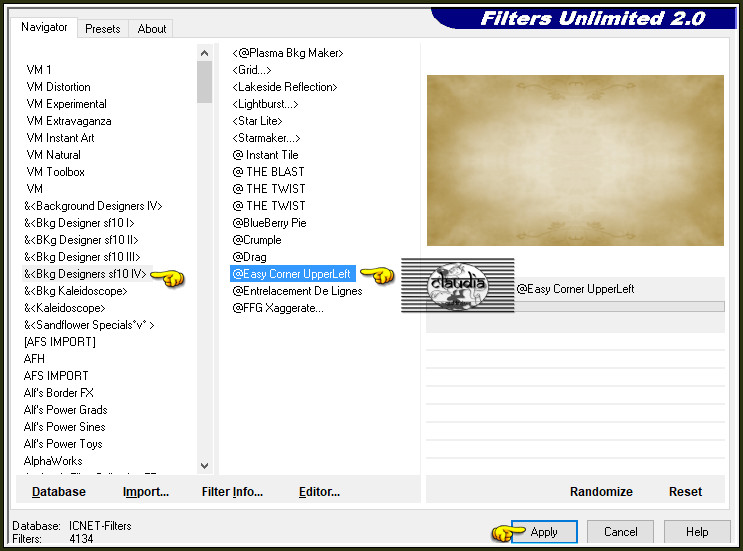
Task: Select &<Bkg Designer sf10 III> category
Action: coord(82,257)
